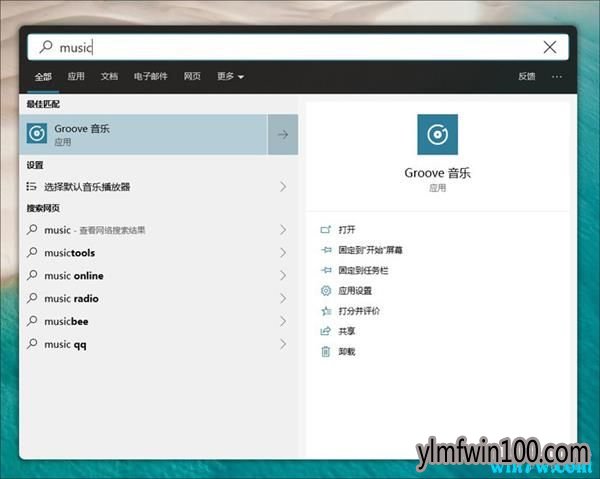
Task: Switch to the 应用 tab
Action: click(x=76, y=76)
